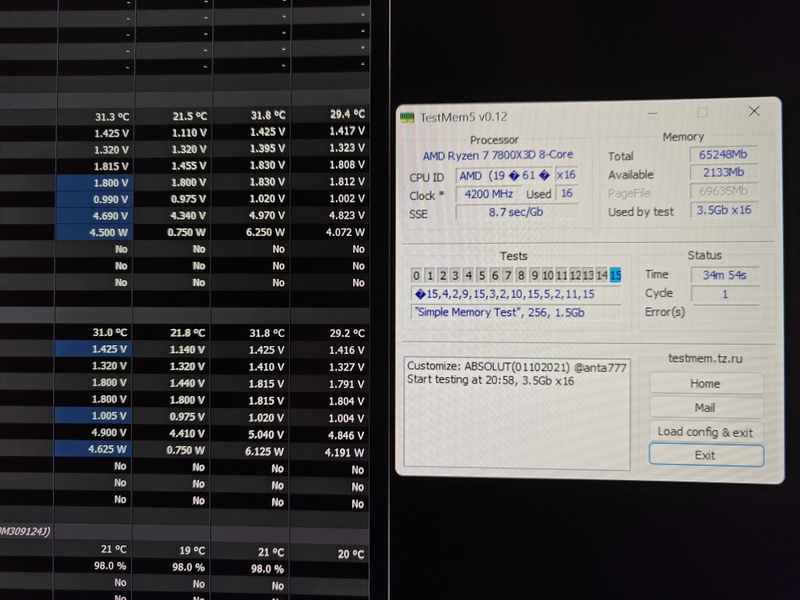The height and width of the screenshot is (600, 800).
Task: Select test box 4 in the Tests row
Action: (x=468, y=276)
